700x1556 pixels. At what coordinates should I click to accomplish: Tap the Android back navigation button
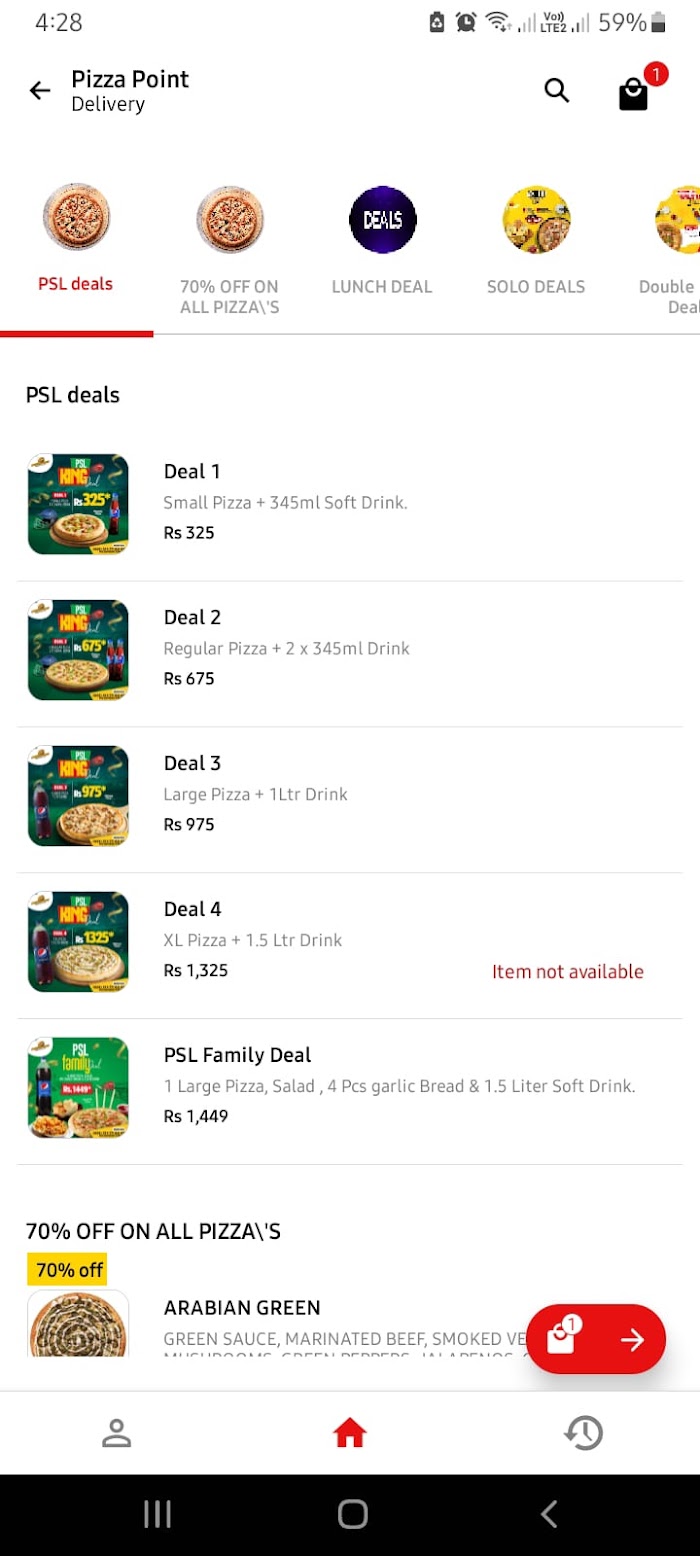click(x=548, y=1514)
